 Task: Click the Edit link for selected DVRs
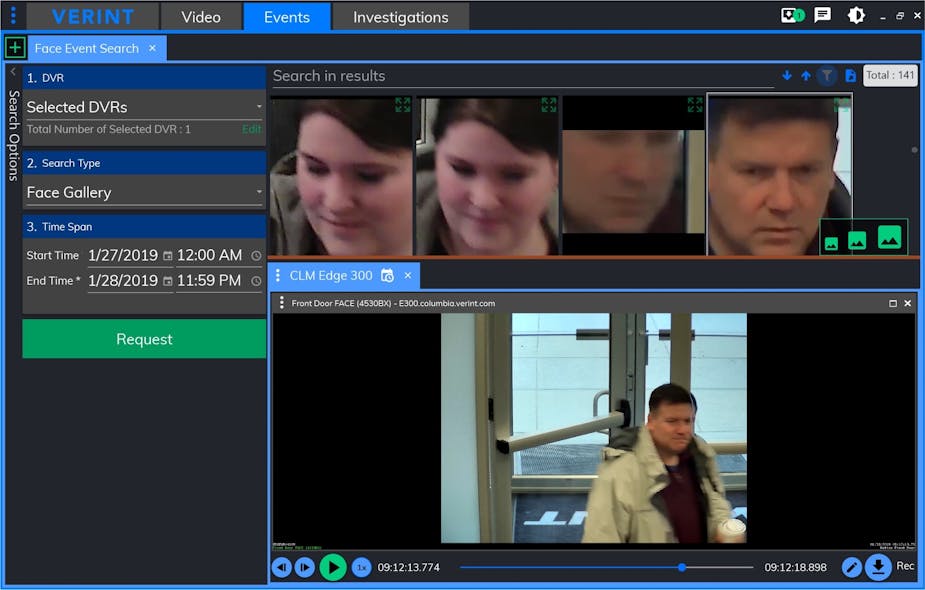pyautogui.click(x=250, y=129)
